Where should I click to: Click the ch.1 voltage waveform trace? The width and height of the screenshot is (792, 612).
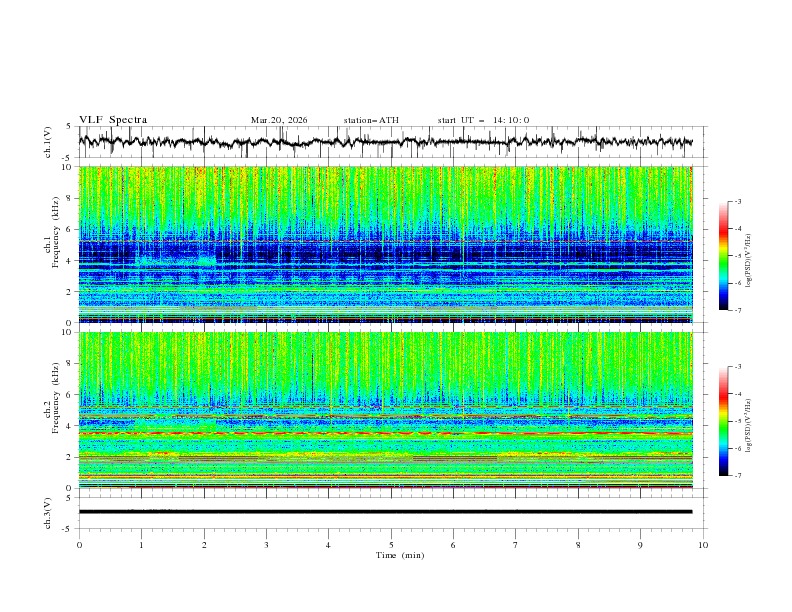coord(385,142)
